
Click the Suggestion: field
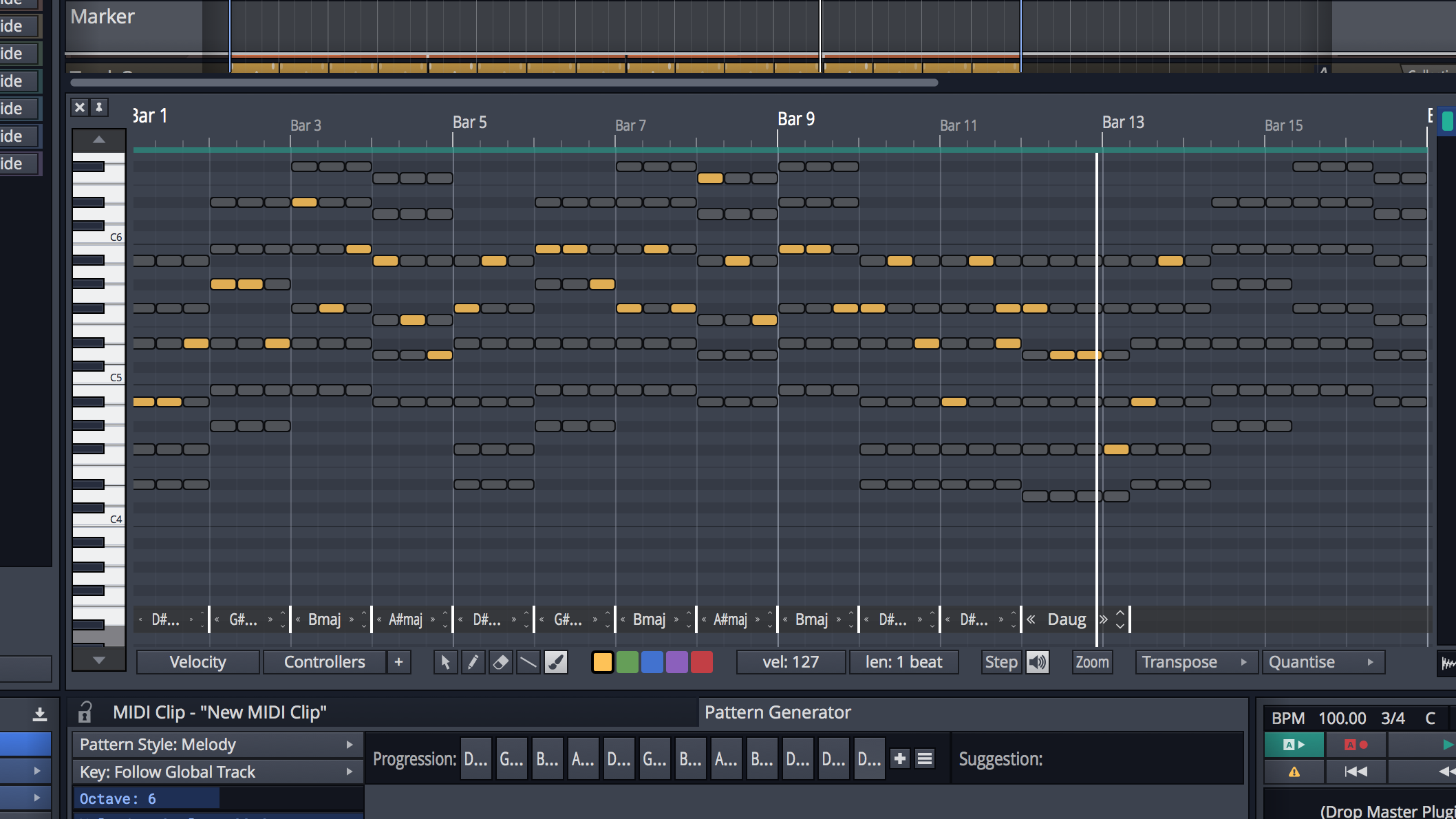point(1098,758)
